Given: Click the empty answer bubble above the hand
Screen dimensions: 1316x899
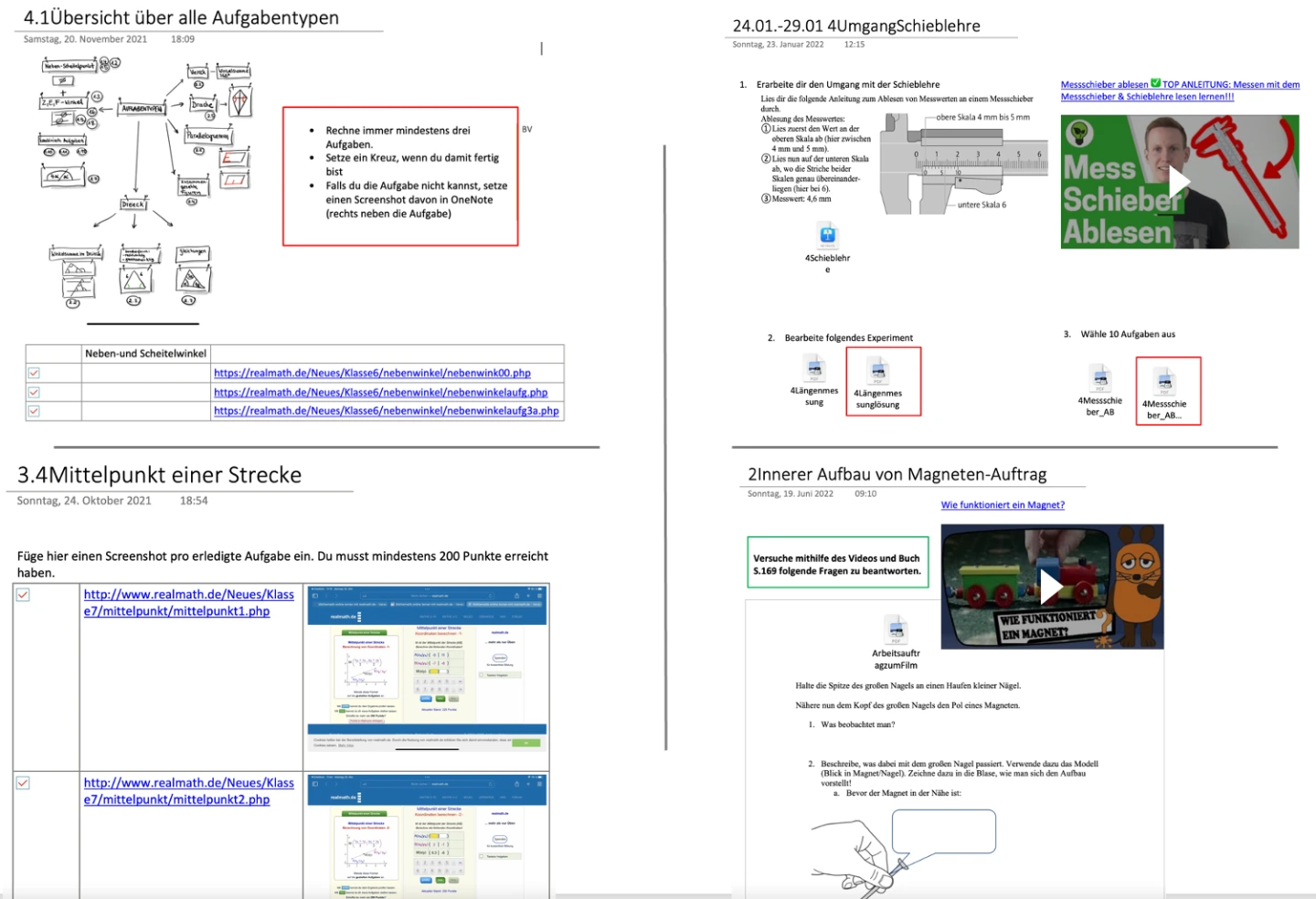Looking at the screenshot, I should point(943,831).
